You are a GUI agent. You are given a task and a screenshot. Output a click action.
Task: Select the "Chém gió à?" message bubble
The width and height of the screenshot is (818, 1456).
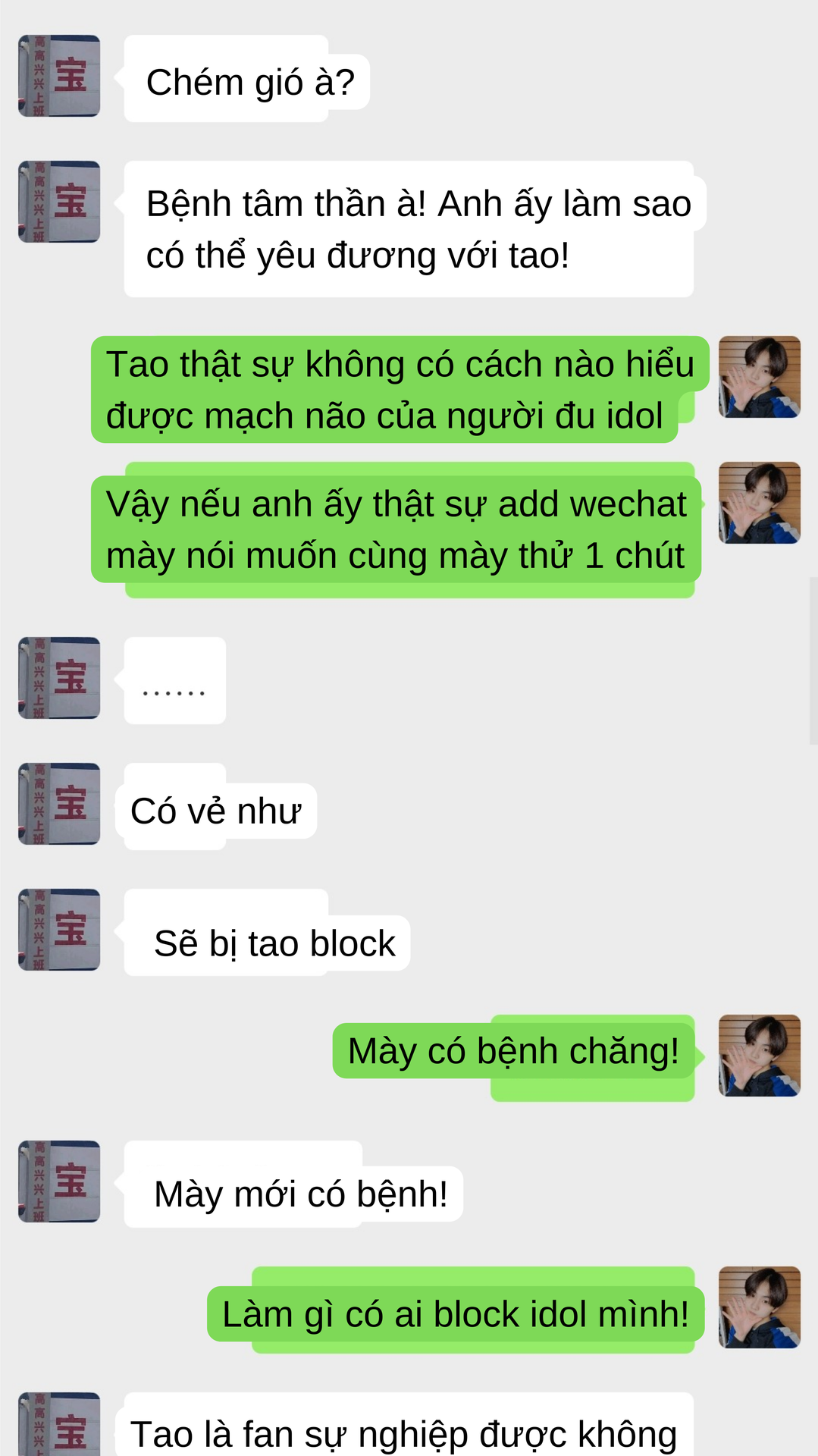pos(247,79)
